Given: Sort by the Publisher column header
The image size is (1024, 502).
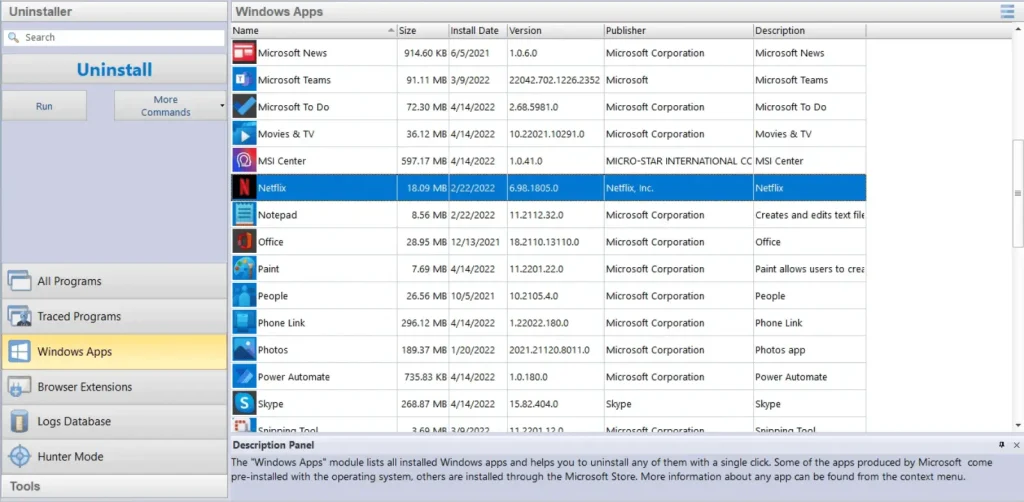Looking at the screenshot, I should (x=679, y=31).
